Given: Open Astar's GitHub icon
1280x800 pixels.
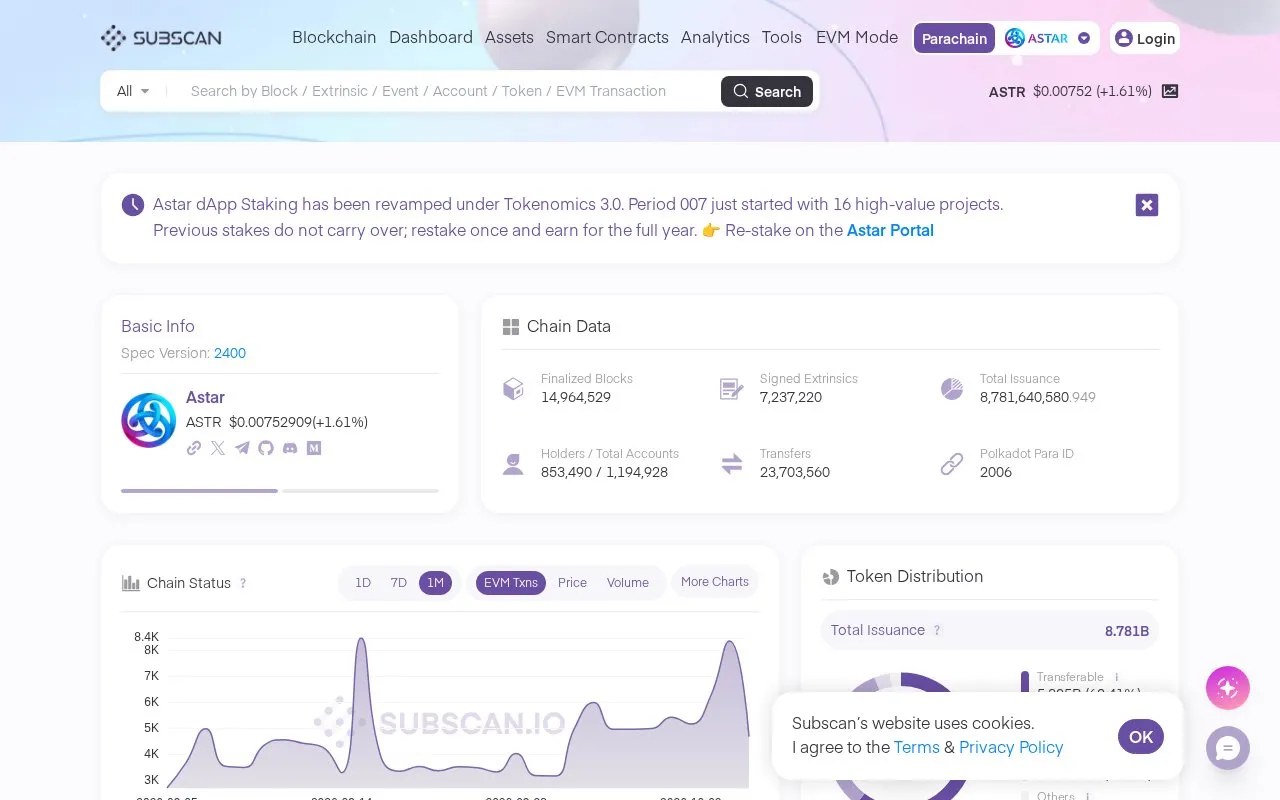Looking at the screenshot, I should [x=266, y=448].
